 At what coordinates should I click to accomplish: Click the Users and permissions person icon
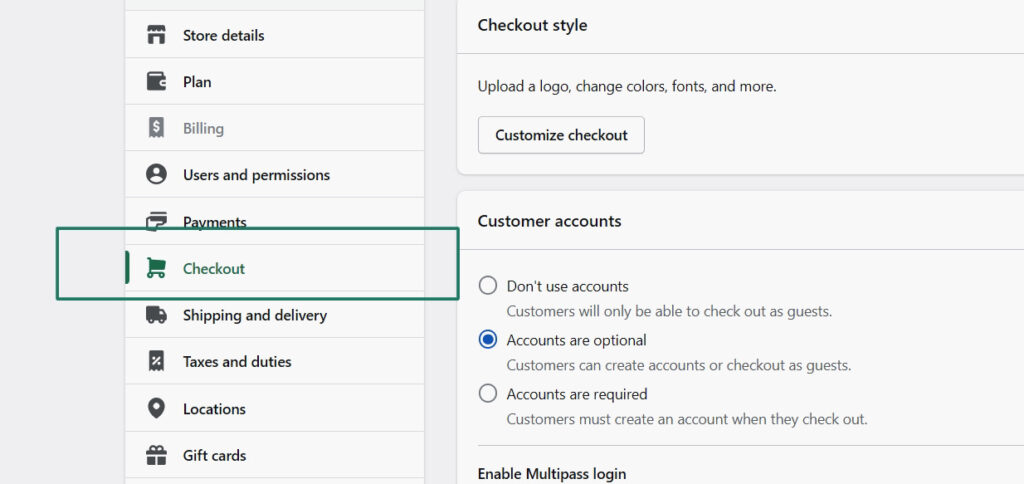[156, 174]
